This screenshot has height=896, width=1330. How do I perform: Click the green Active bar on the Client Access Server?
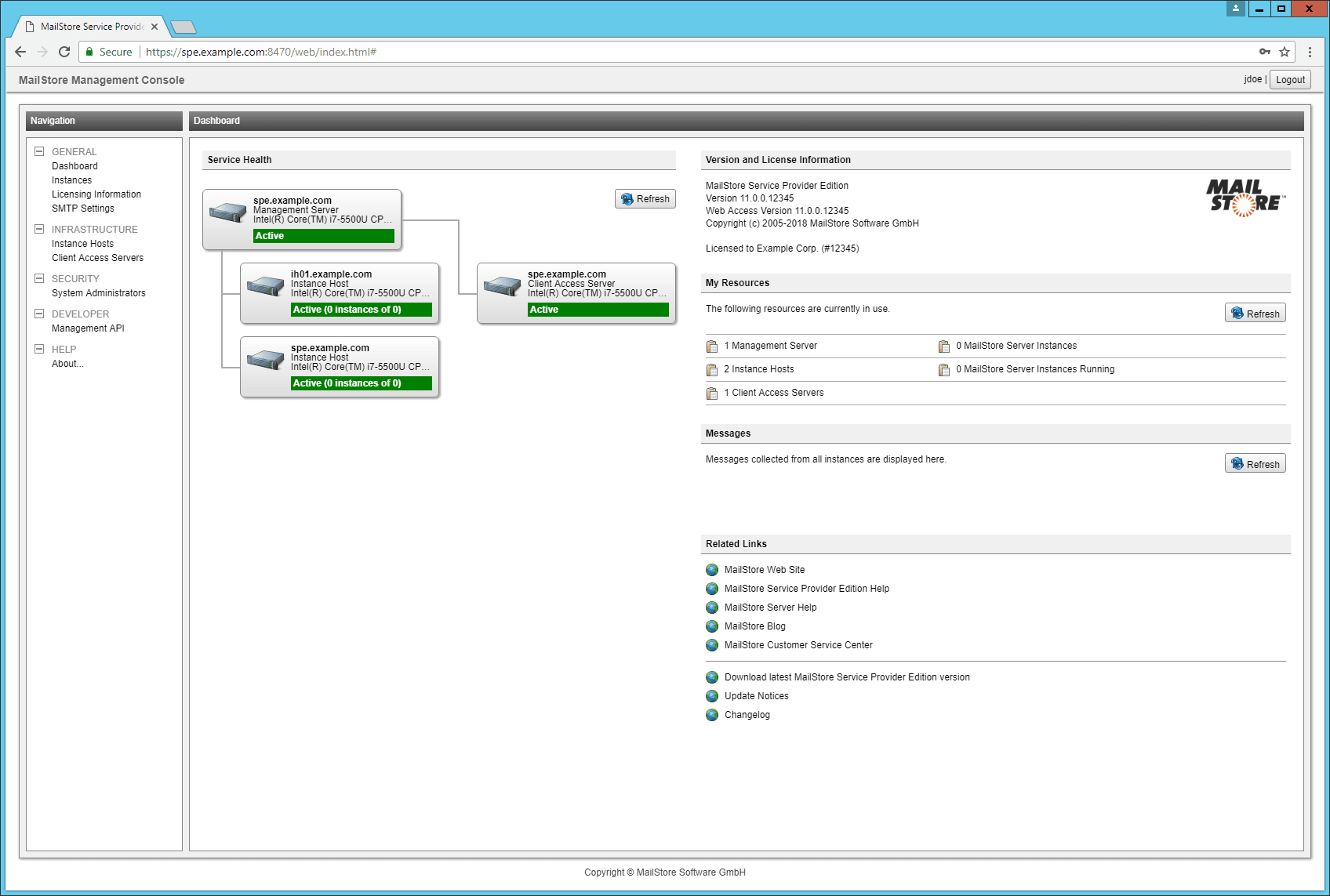click(x=598, y=310)
